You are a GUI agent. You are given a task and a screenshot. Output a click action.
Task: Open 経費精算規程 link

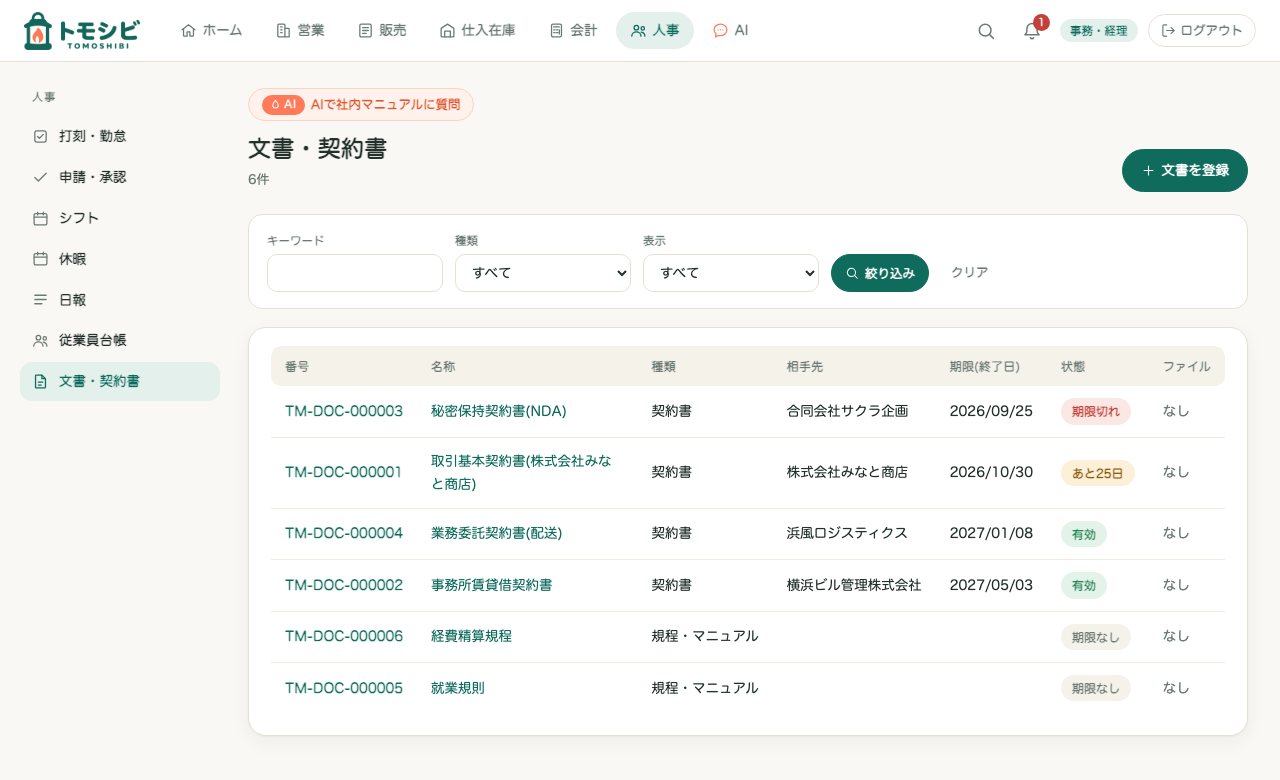471,636
